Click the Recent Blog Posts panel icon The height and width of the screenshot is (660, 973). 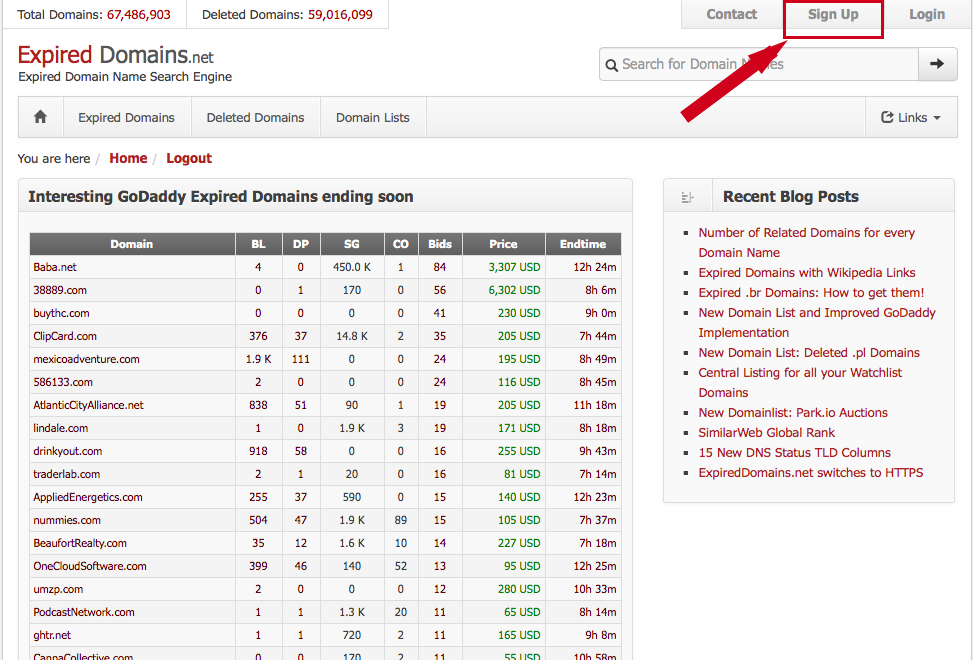(687, 197)
